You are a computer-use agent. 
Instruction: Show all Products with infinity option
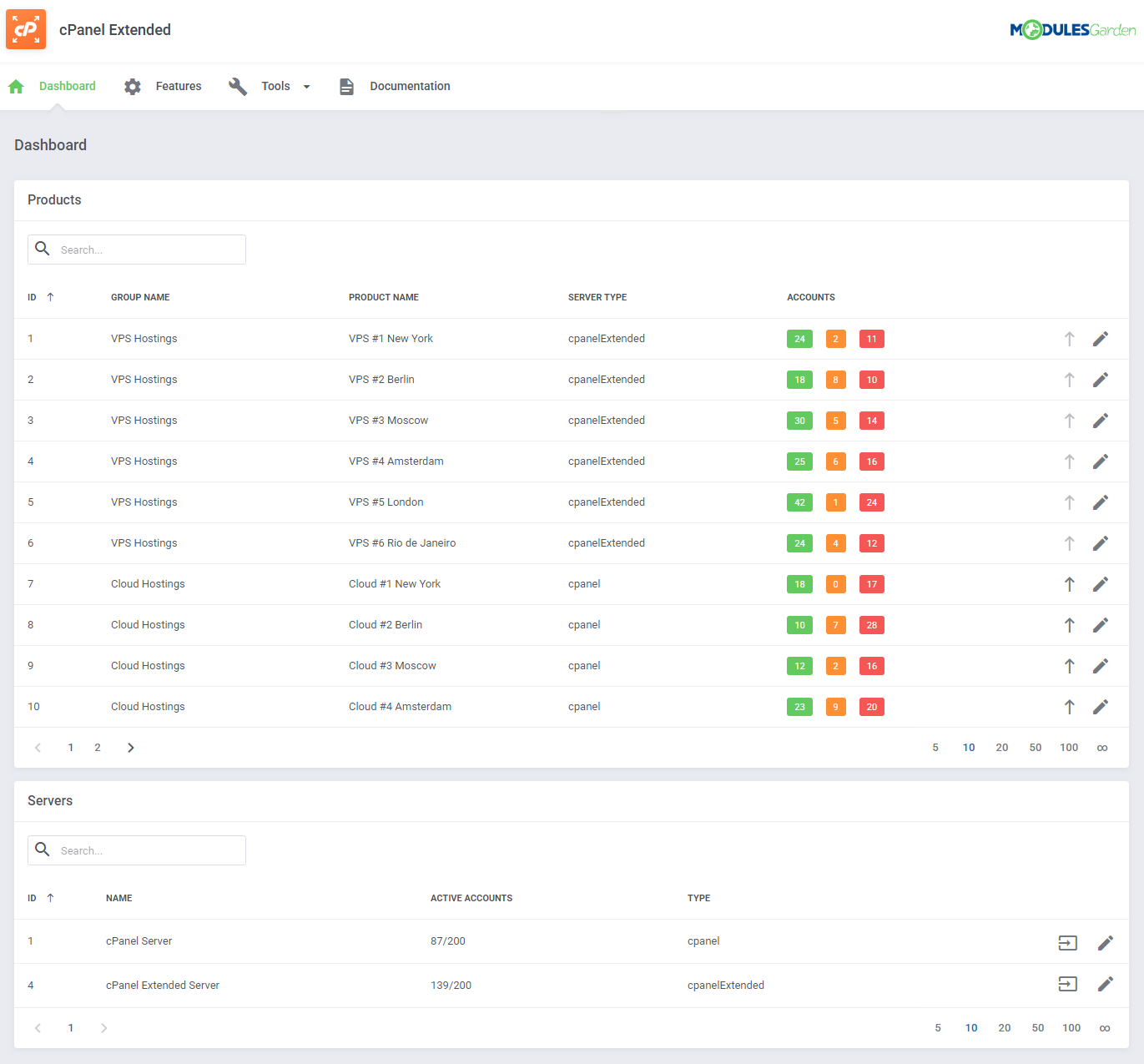click(x=1102, y=748)
